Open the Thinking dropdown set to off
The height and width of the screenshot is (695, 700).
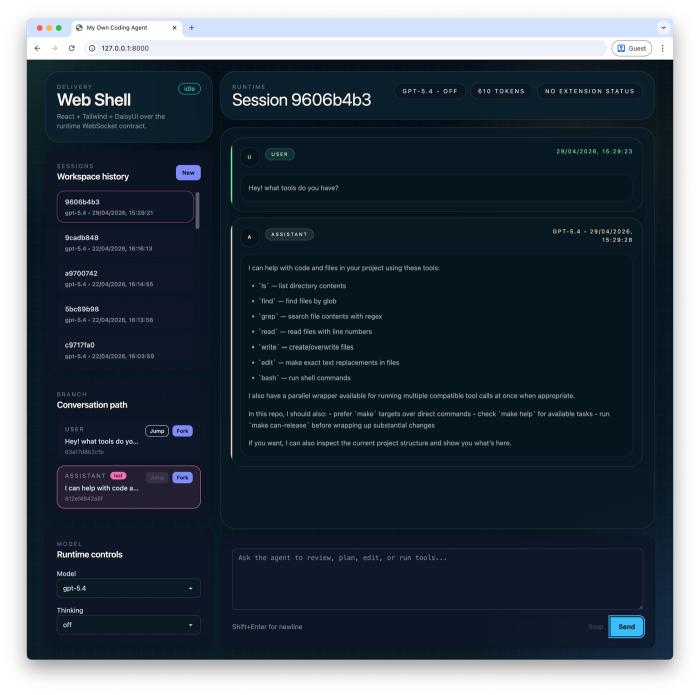click(129, 625)
